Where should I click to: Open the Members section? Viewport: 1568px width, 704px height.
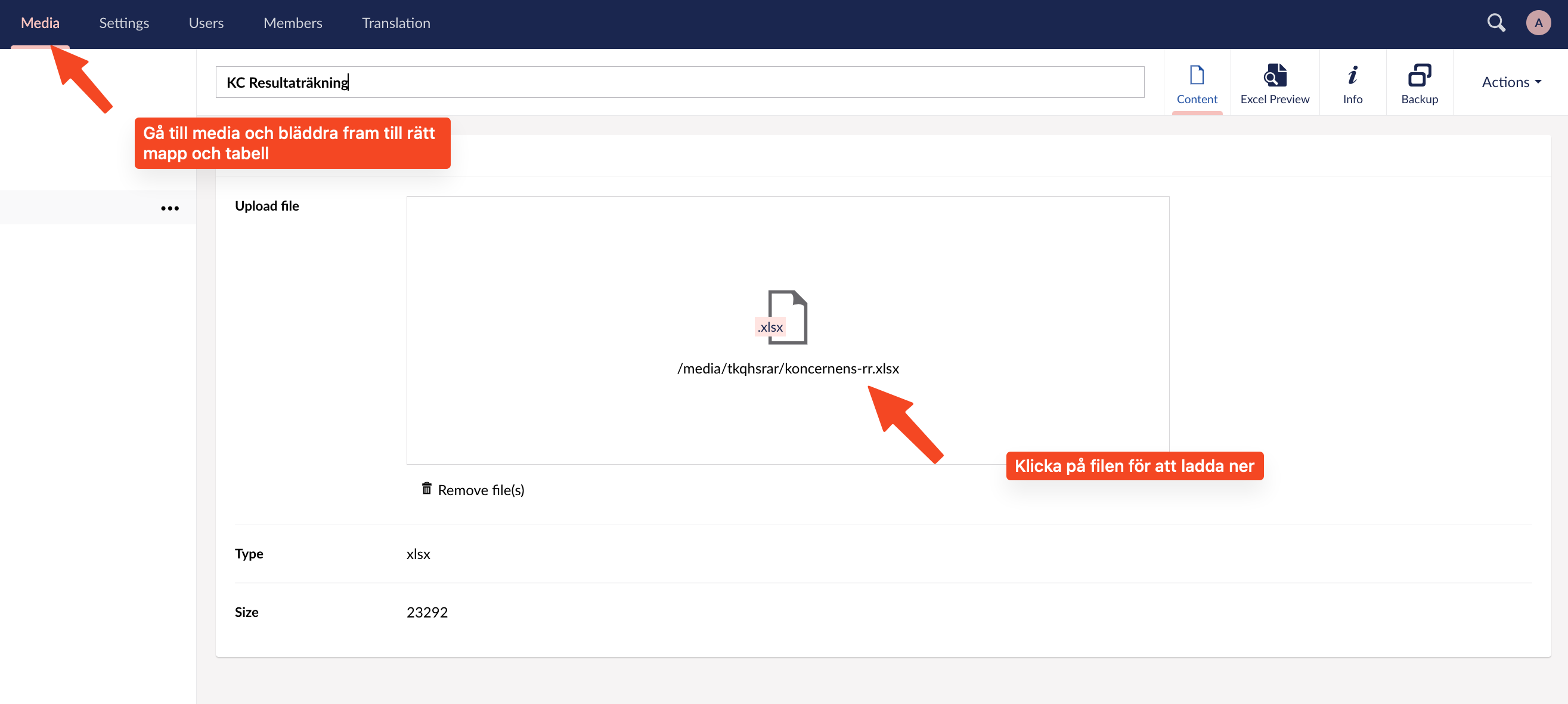click(292, 23)
